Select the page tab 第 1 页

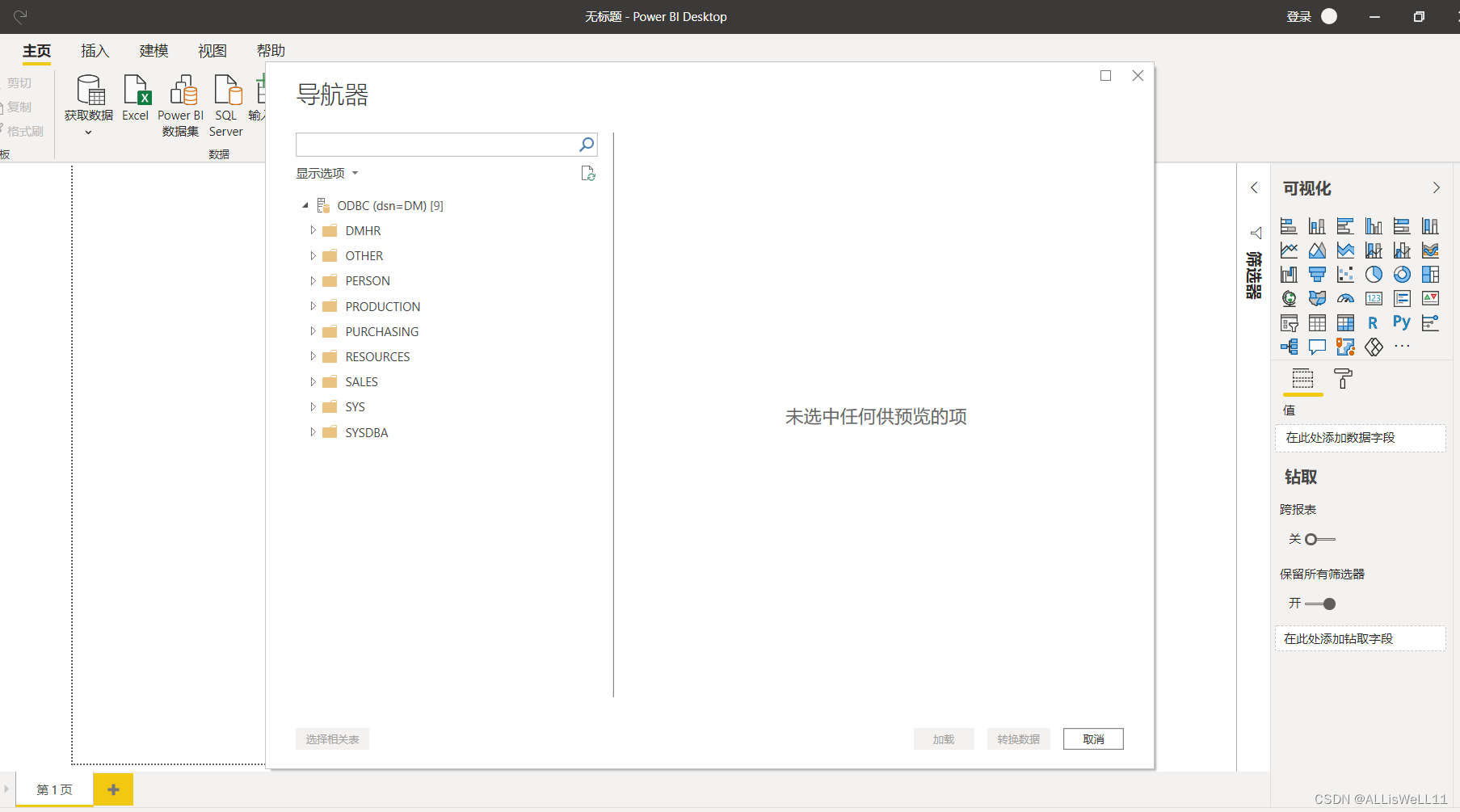(x=54, y=789)
